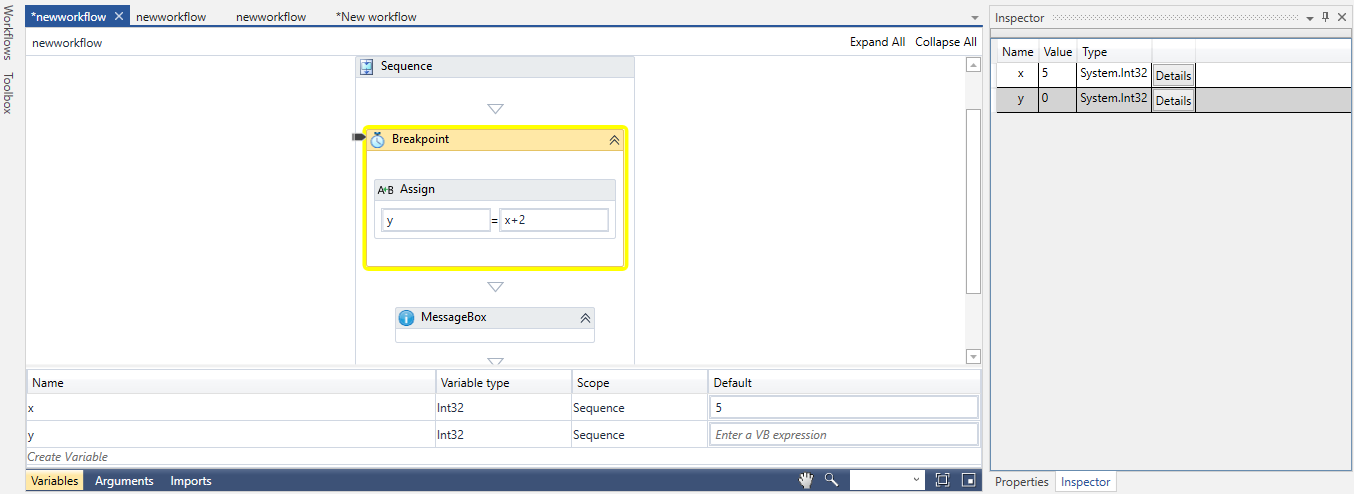Click the Sequence activity icon
Screen dimensions: 1354x494
(367, 67)
